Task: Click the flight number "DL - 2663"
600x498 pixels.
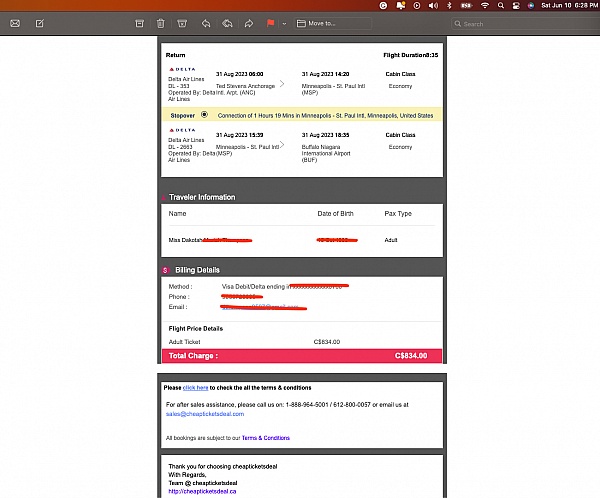Action: [x=180, y=147]
